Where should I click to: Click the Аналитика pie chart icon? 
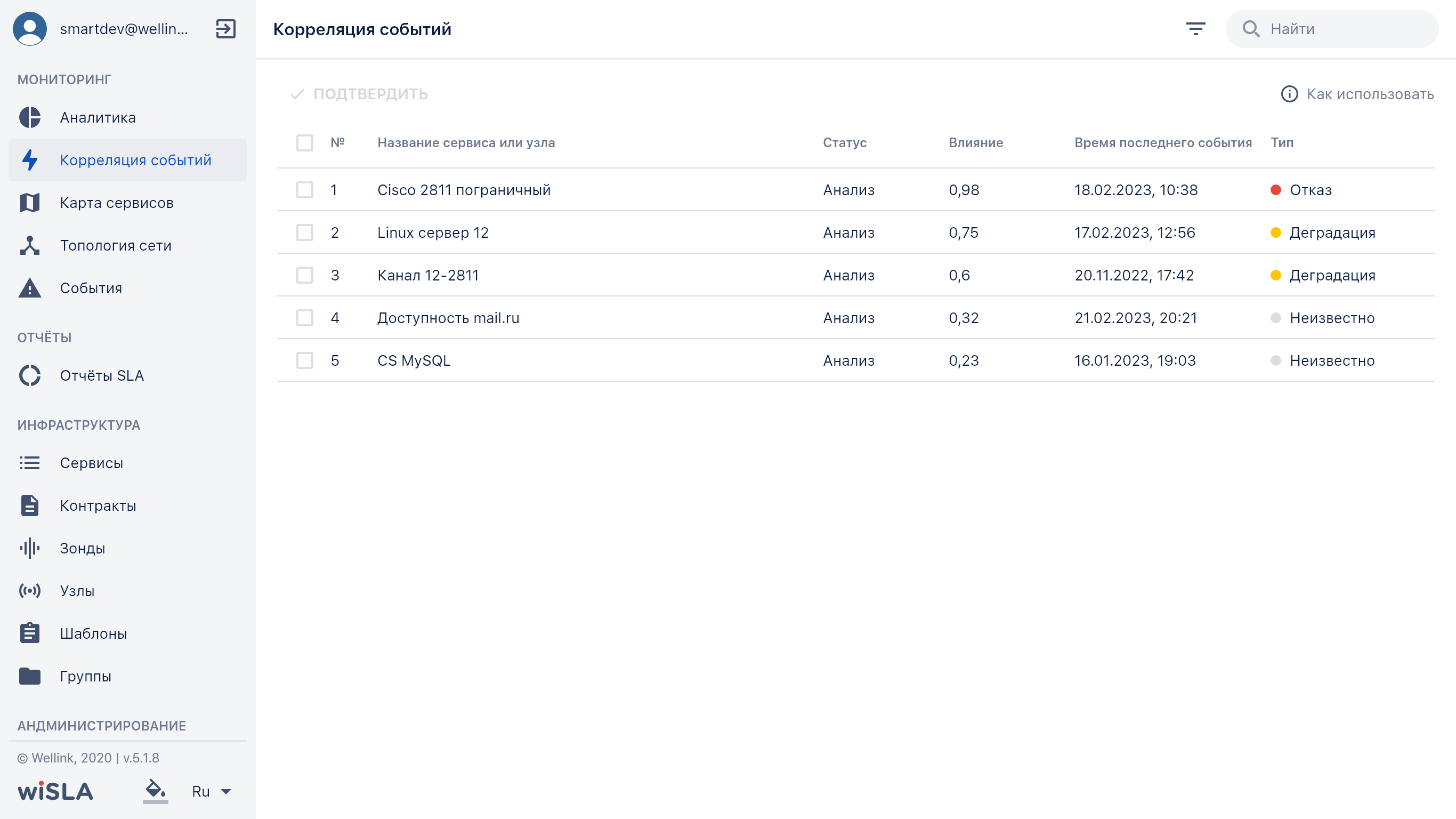pos(30,118)
